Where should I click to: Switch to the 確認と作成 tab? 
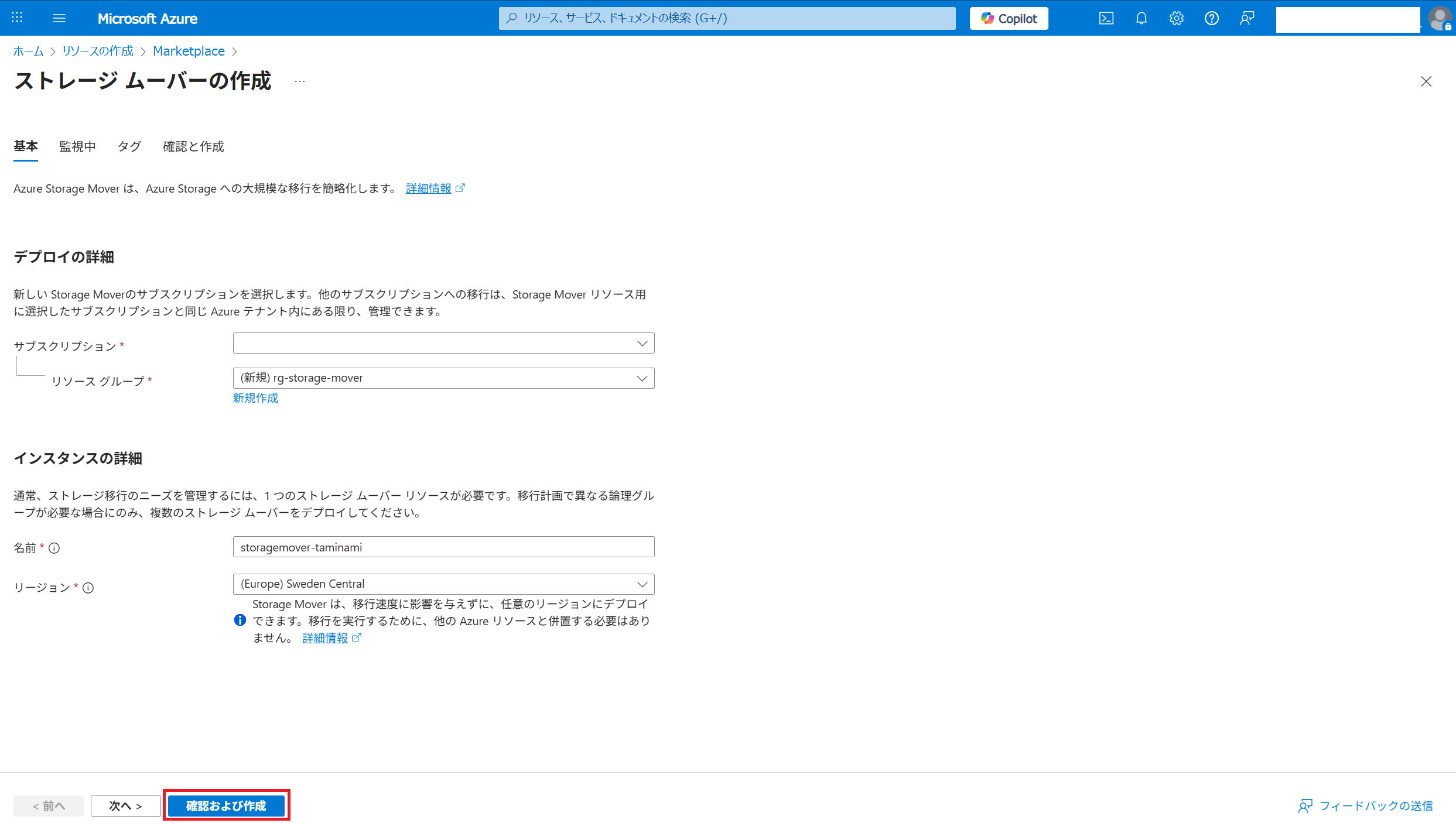pos(193,146)
